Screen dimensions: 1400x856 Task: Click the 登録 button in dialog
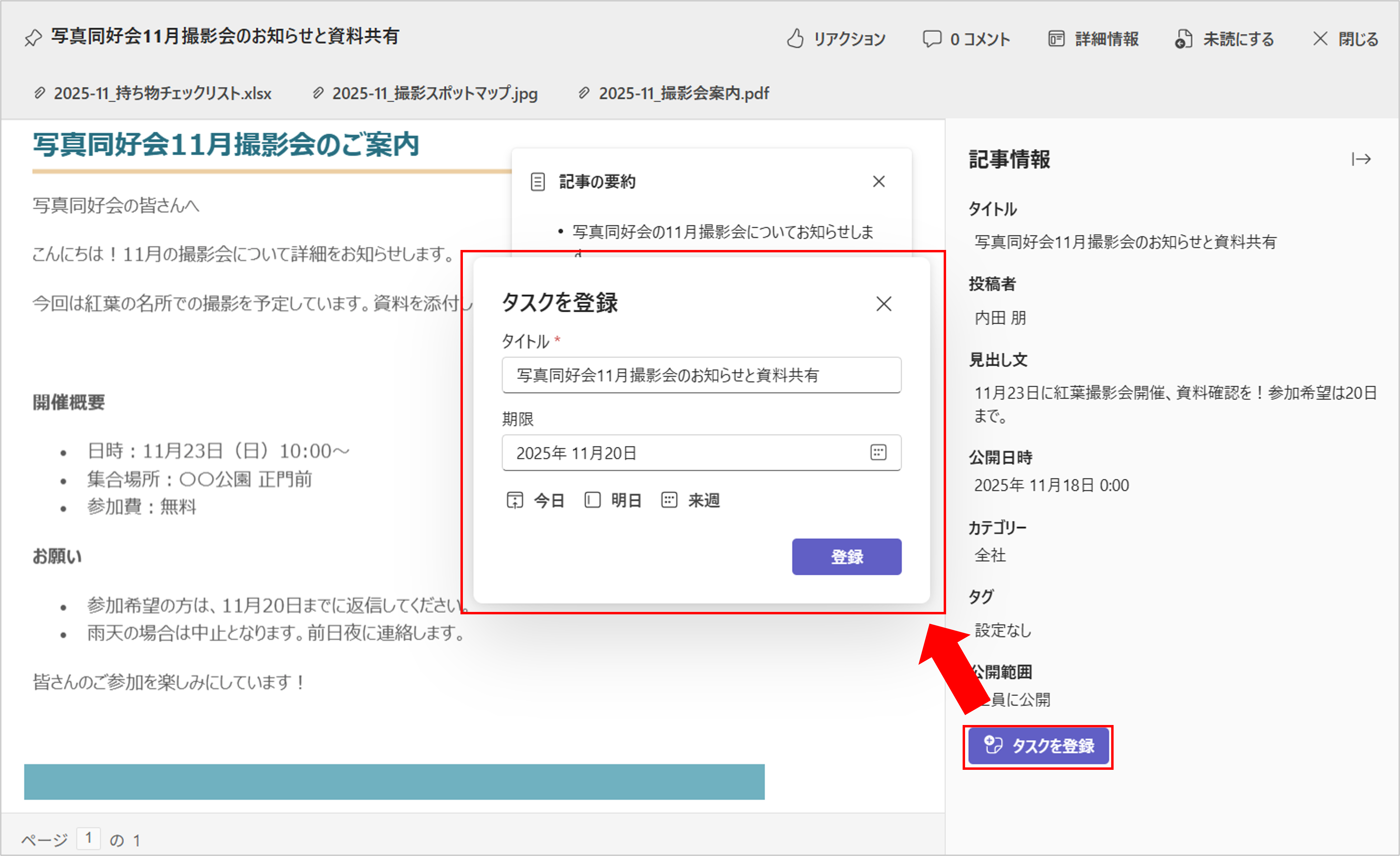[x=846, y=556]
